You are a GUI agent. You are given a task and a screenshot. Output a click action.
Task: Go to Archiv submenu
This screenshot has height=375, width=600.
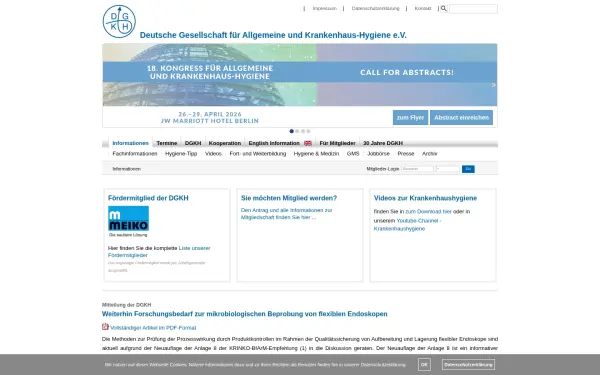tap(429, 154)
